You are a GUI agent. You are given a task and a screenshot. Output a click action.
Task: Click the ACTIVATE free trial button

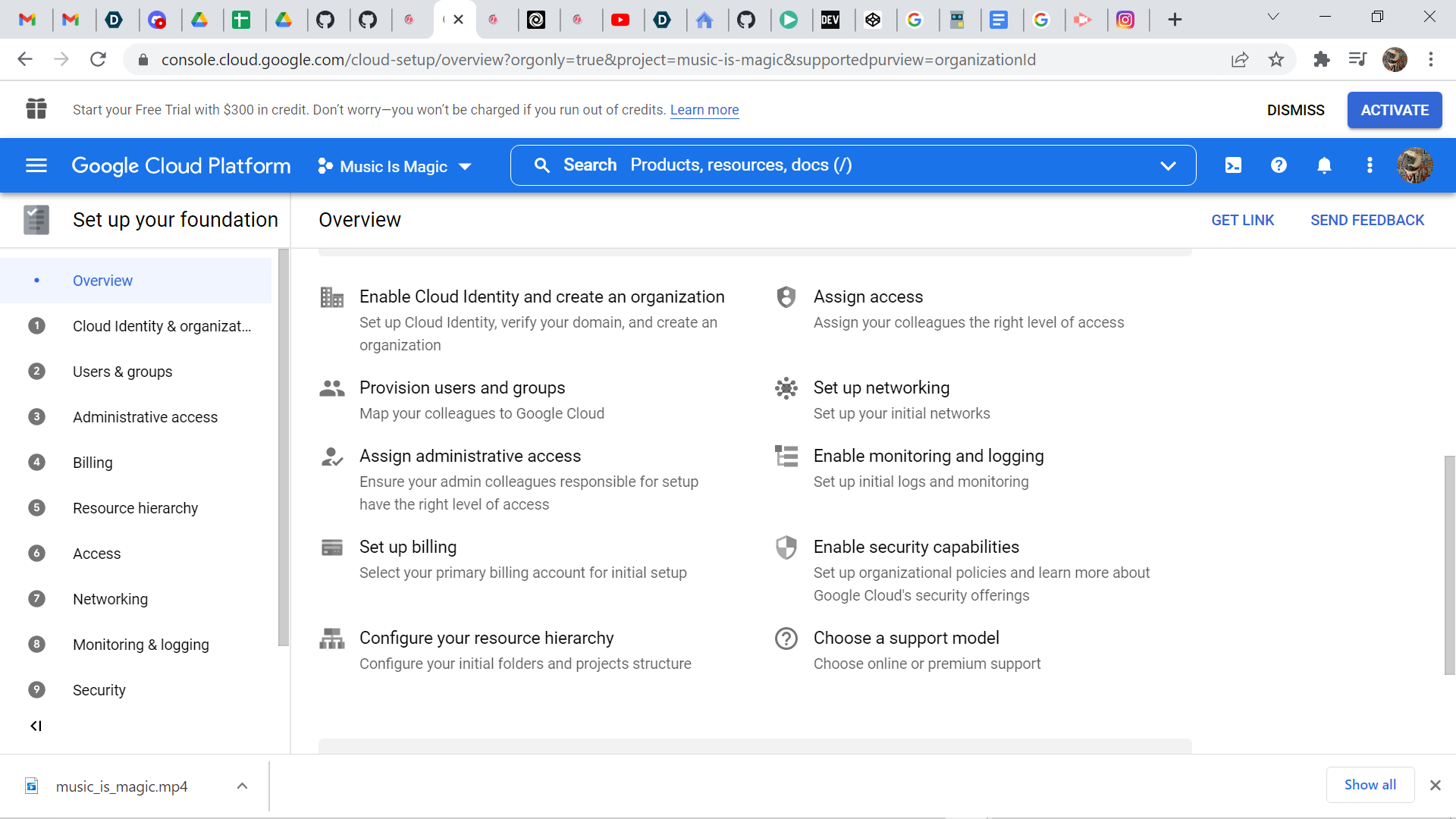click(x=1394, y=110)
